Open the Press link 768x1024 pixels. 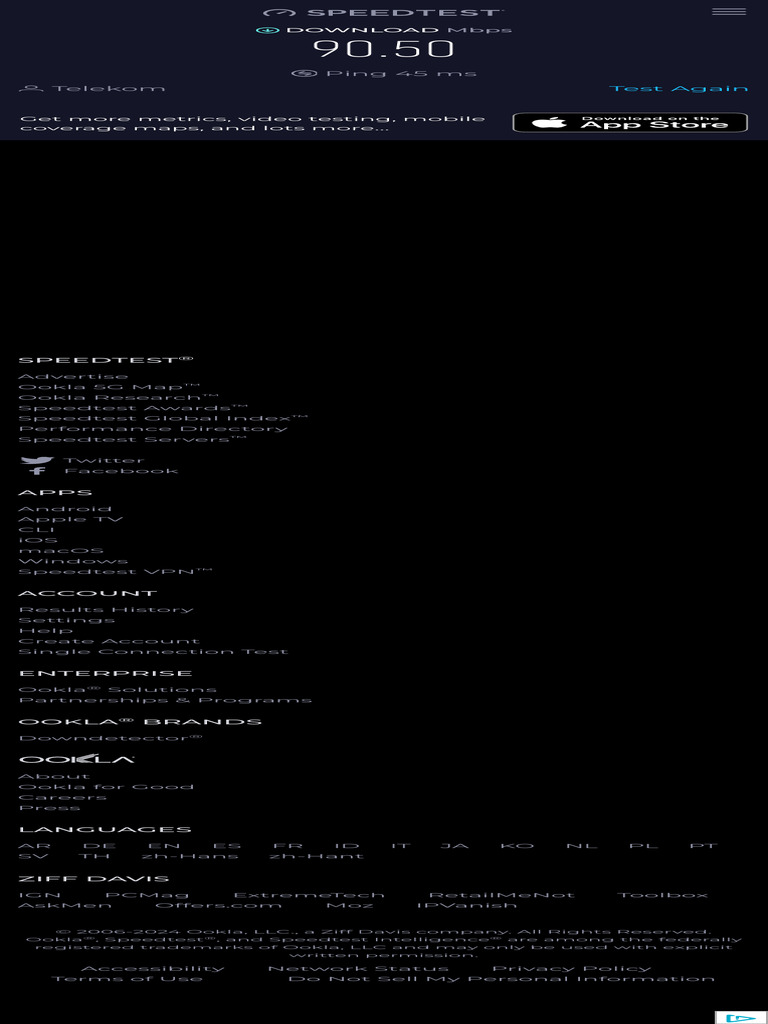(50, 807)
